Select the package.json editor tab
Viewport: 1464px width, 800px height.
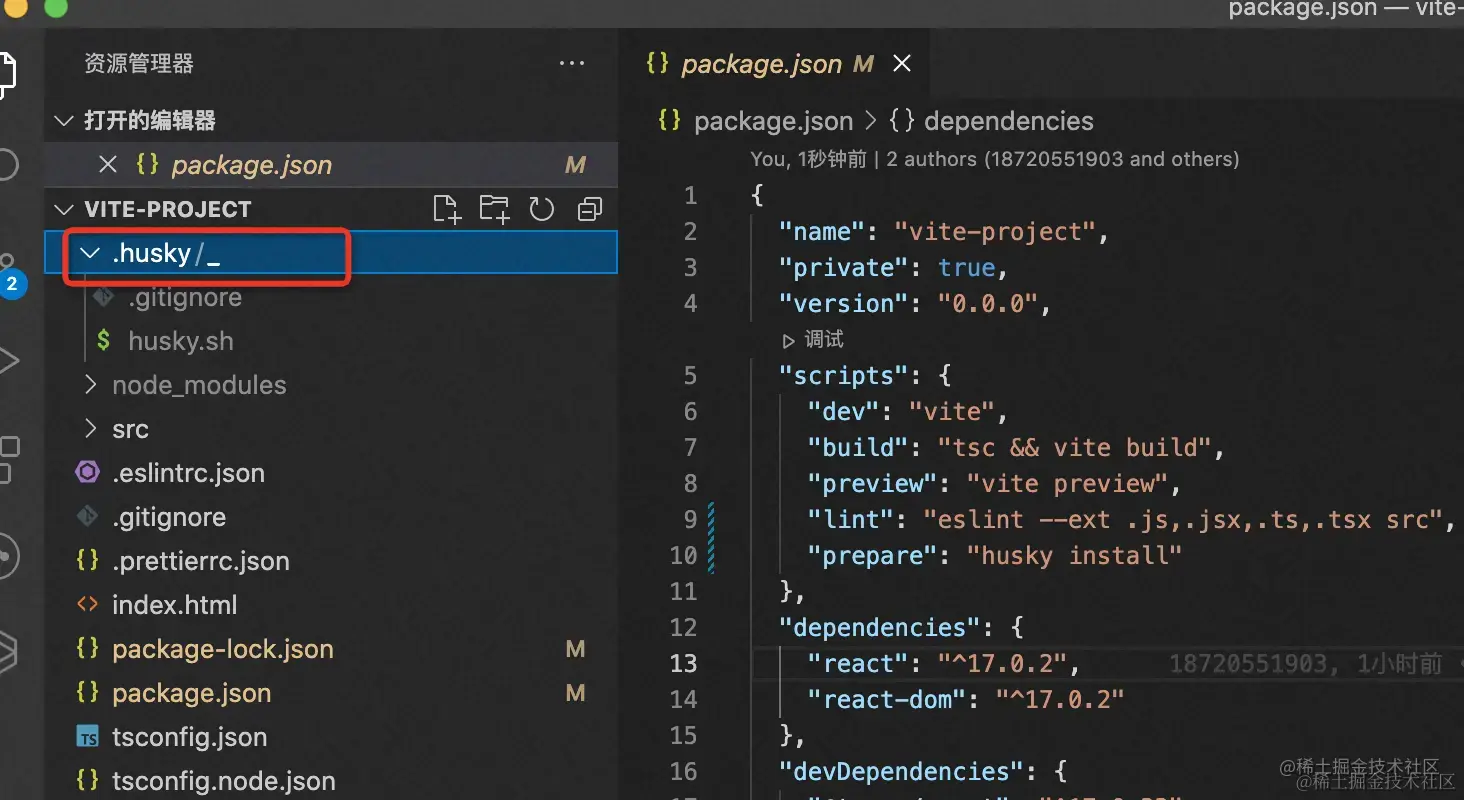tap(775, 64)
